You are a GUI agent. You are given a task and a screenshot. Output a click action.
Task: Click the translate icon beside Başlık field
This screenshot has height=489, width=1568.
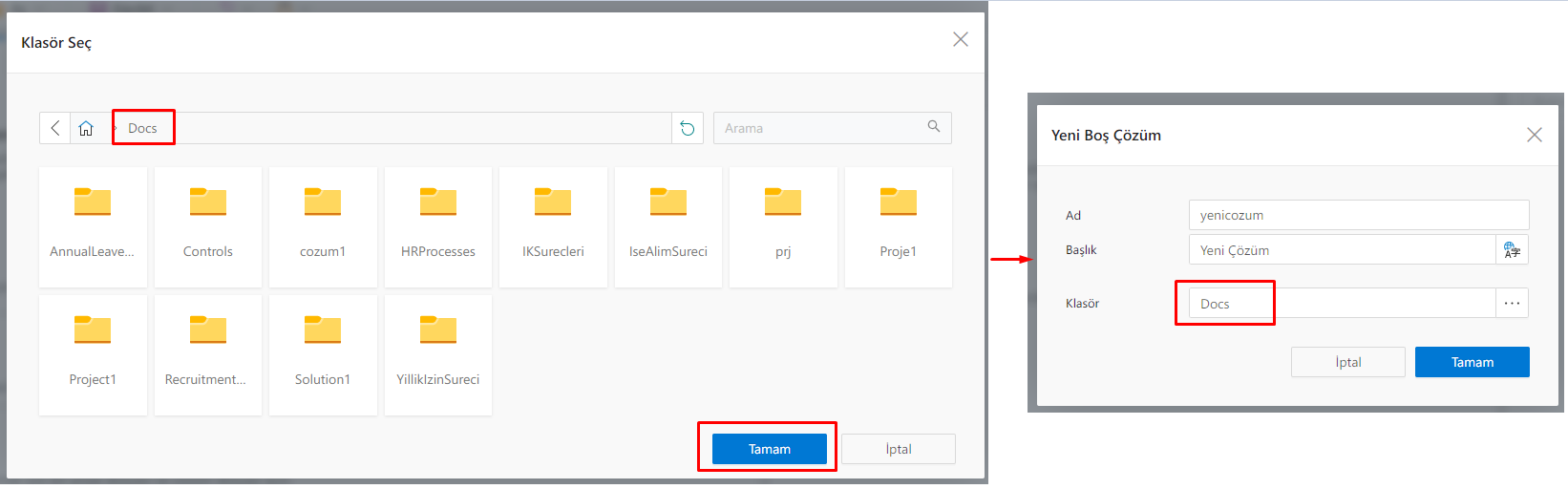(1512, 250)
